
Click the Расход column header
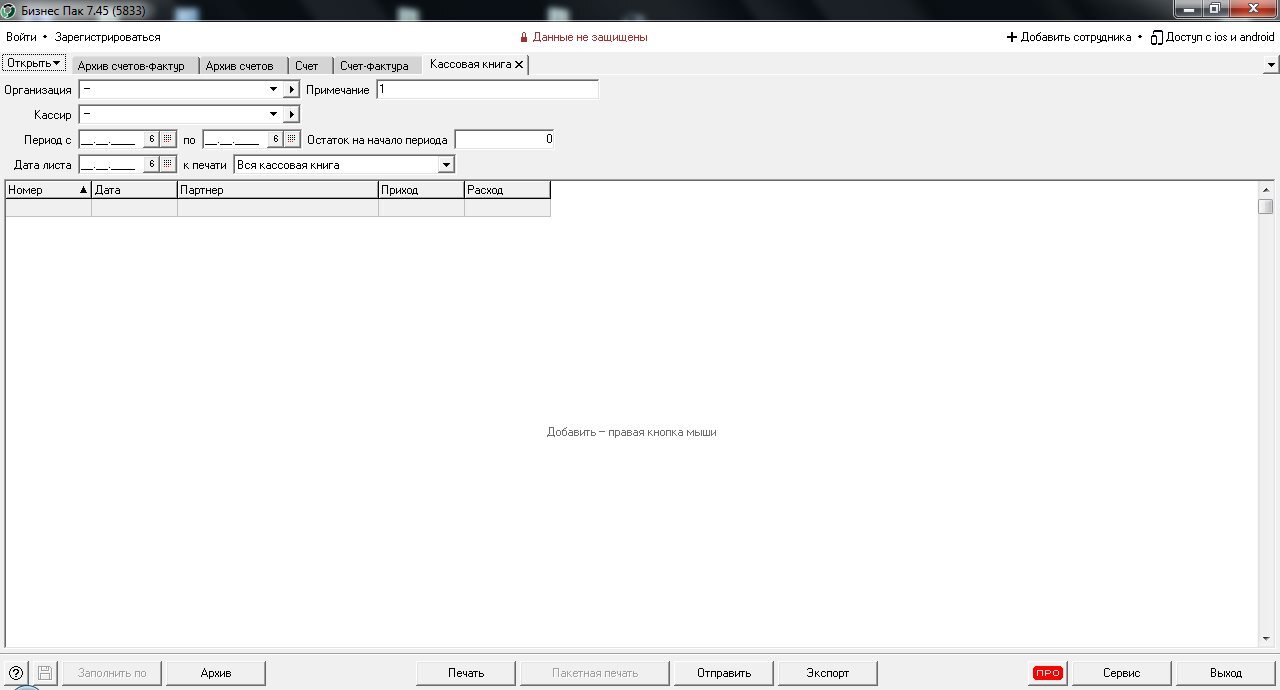[x=507, y=190]
